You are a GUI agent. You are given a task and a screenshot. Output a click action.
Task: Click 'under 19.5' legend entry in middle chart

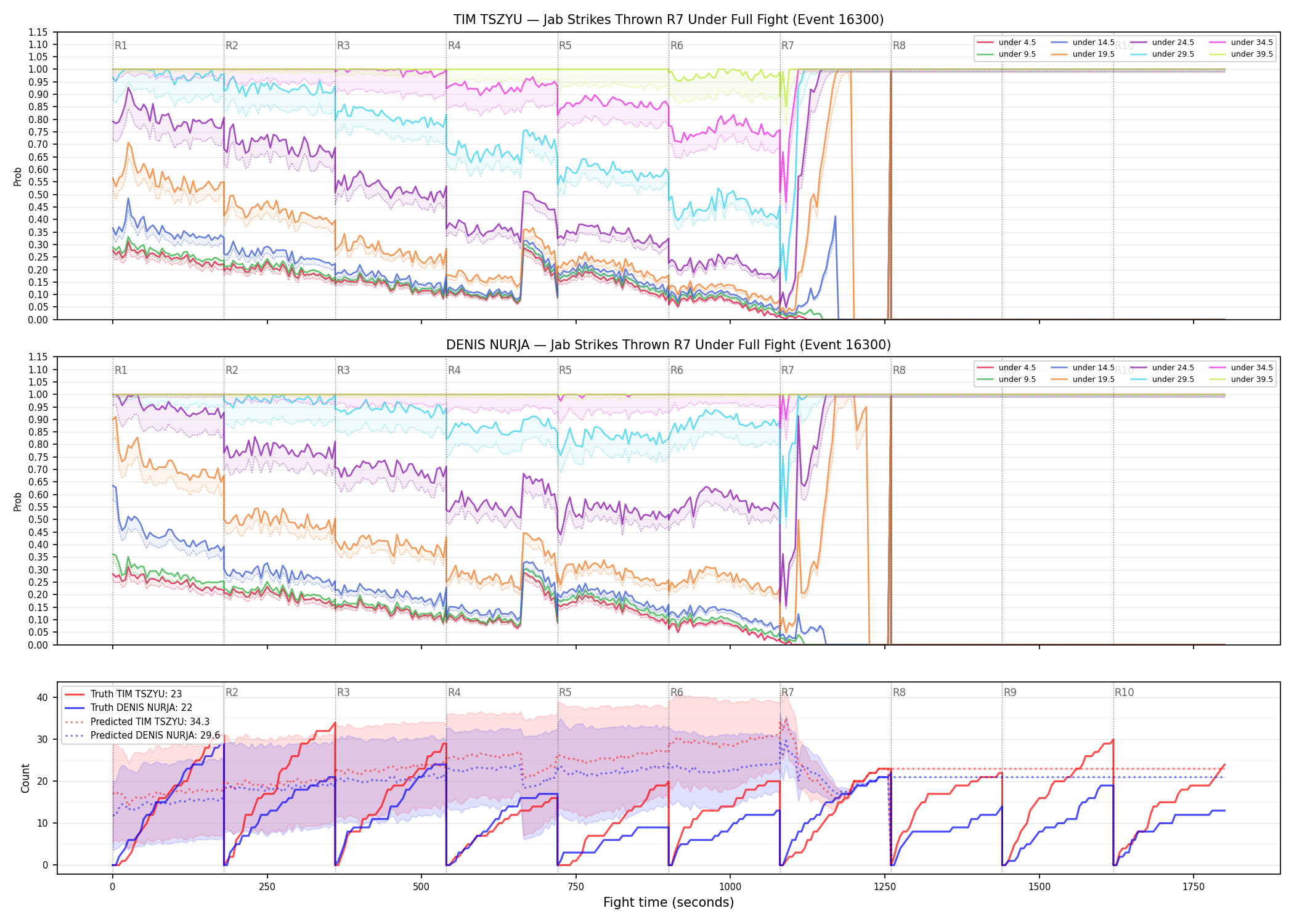[x=1083, y=379]
